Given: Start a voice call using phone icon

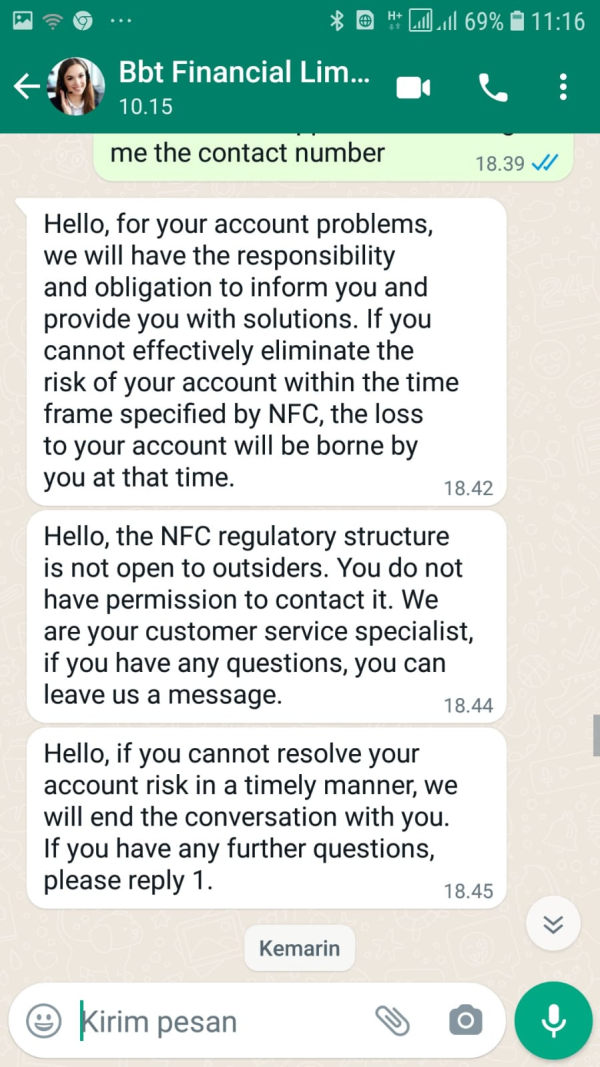Looking at the screenshot, I should (x=493, y=88).
